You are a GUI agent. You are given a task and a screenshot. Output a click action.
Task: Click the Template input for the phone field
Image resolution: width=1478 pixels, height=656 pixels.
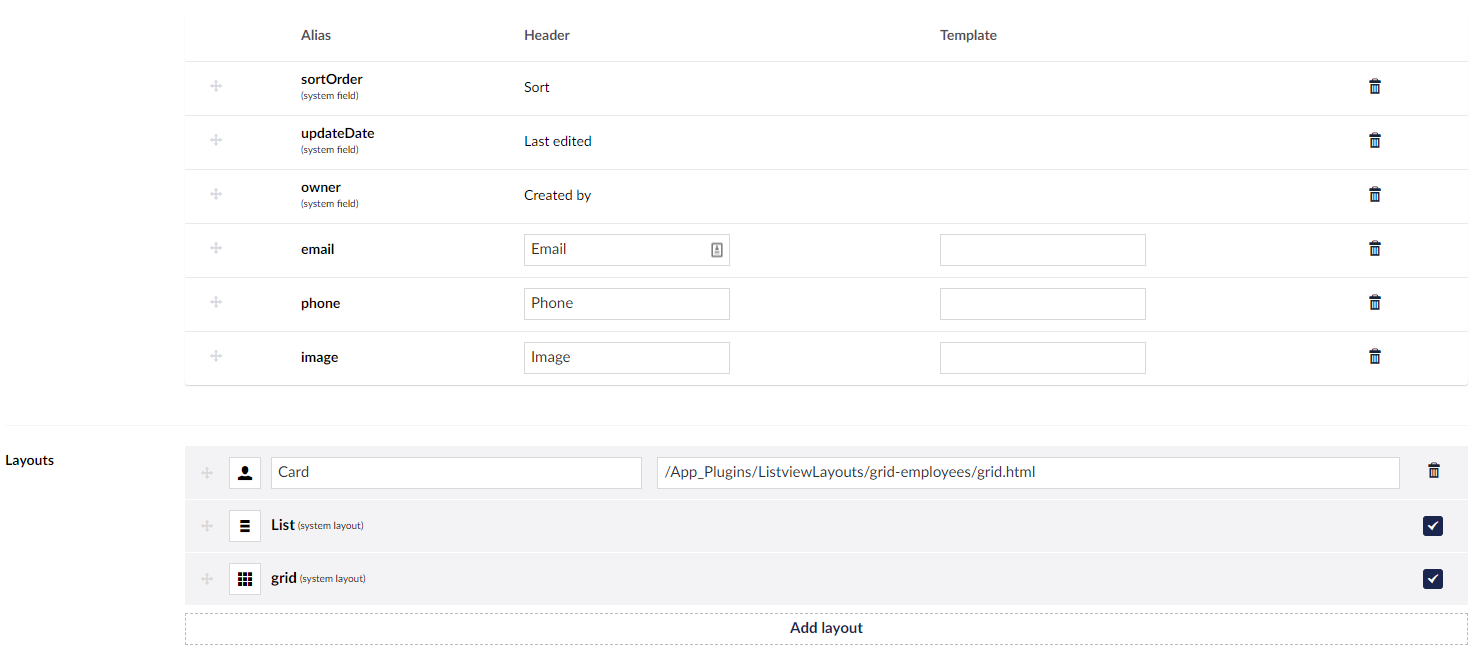pos(1042,303)
